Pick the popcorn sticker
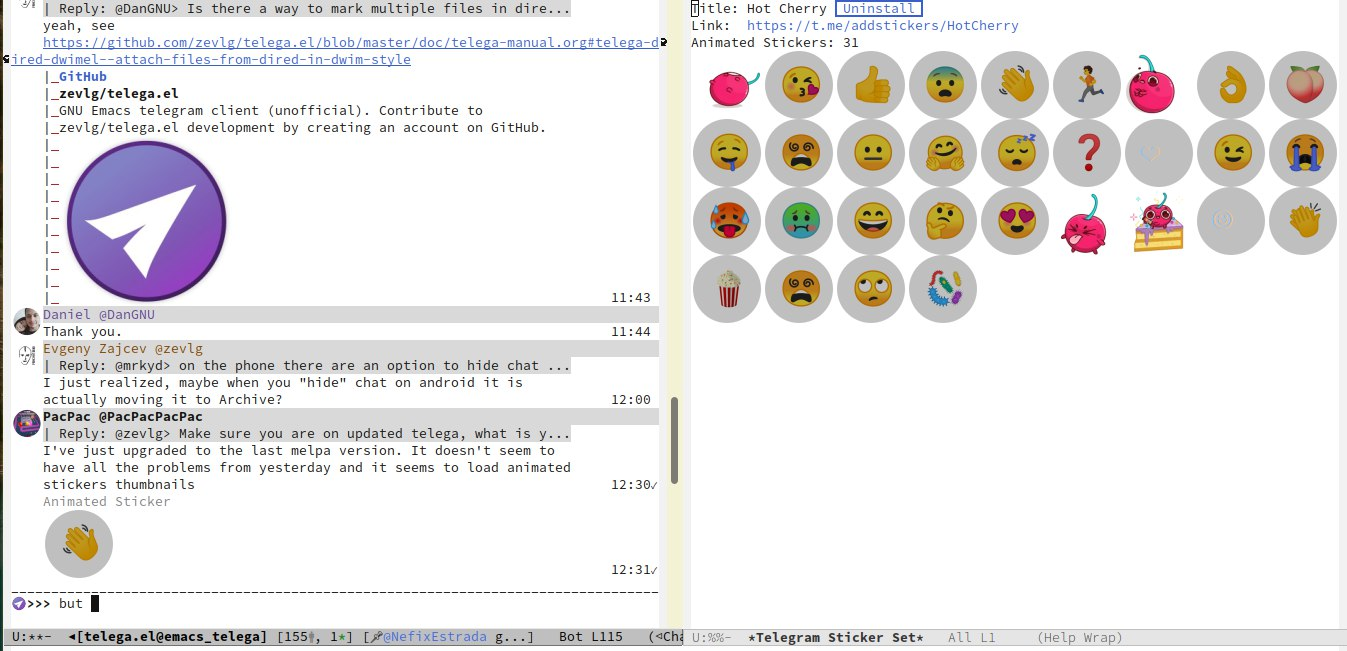The image size is (1347, 651). click(727, 289)
